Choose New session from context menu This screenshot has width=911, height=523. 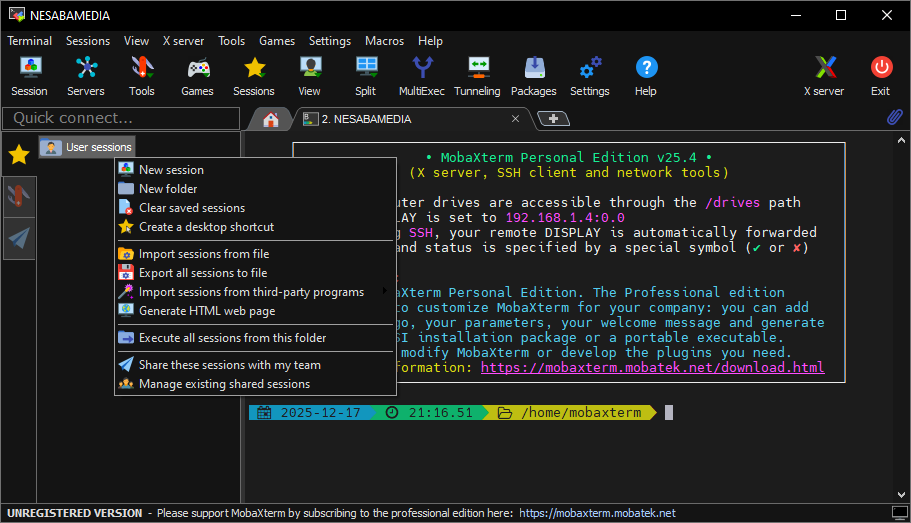[171, 170]
